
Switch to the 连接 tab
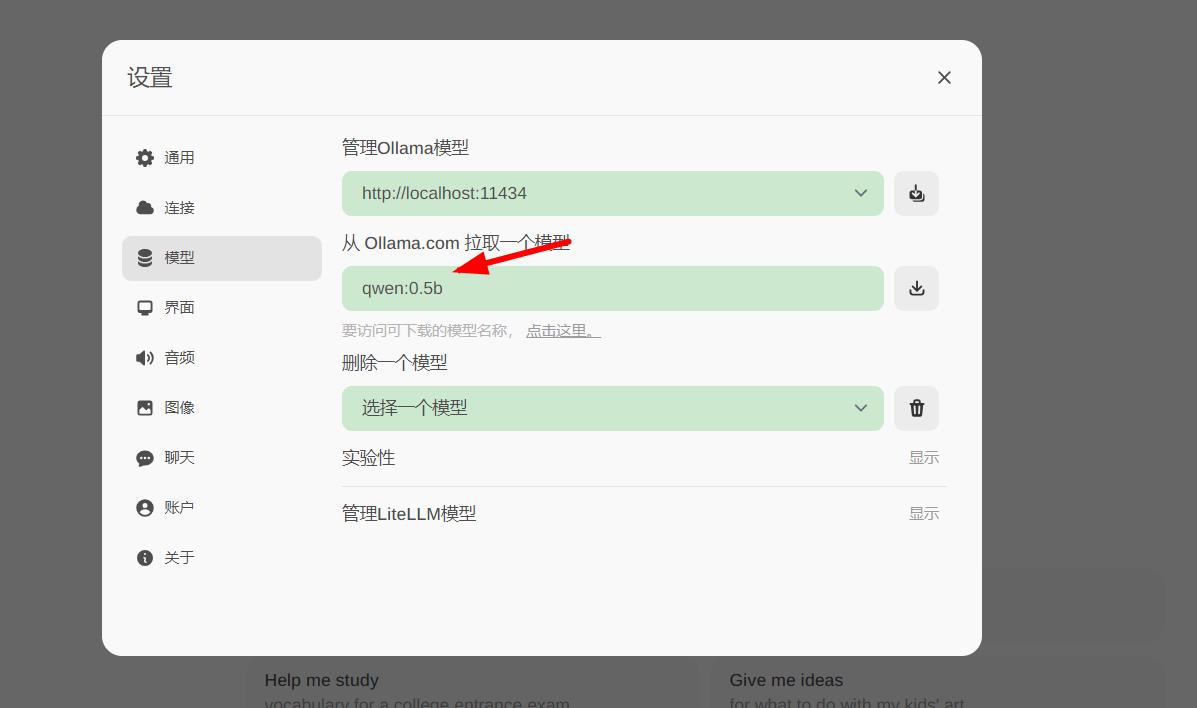point(221,208)
